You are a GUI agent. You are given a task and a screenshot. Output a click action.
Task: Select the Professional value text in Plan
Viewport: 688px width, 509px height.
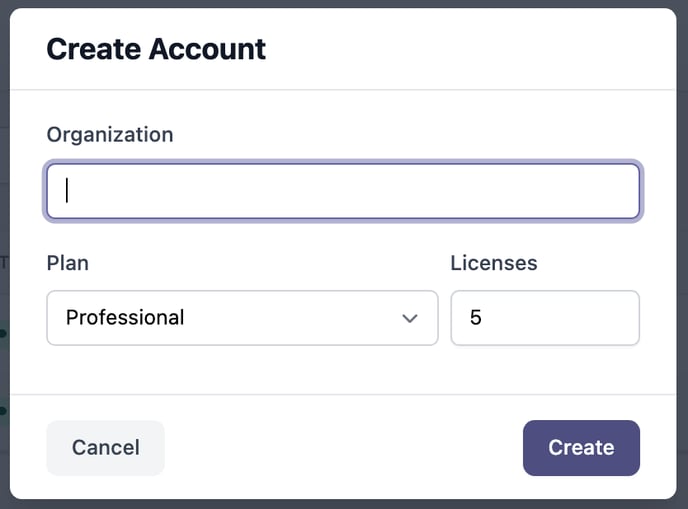[x=125, y=317]
